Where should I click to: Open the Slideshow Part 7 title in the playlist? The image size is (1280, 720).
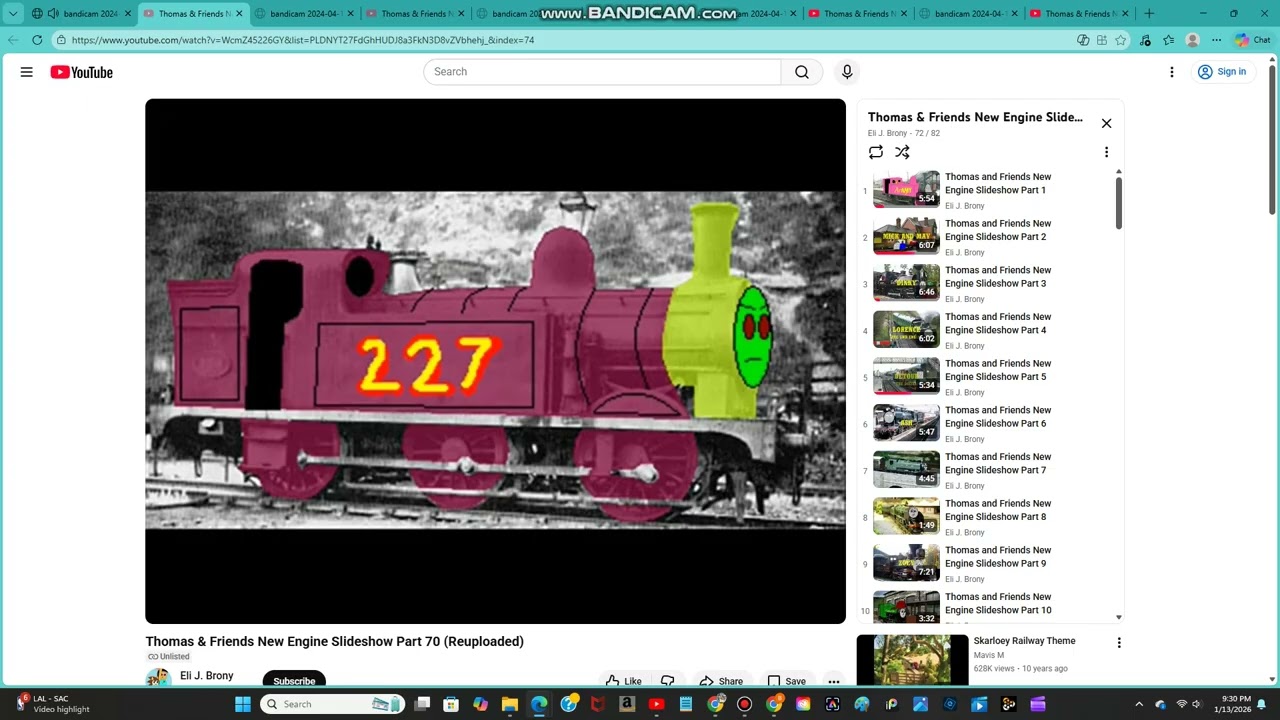(997, 463)
